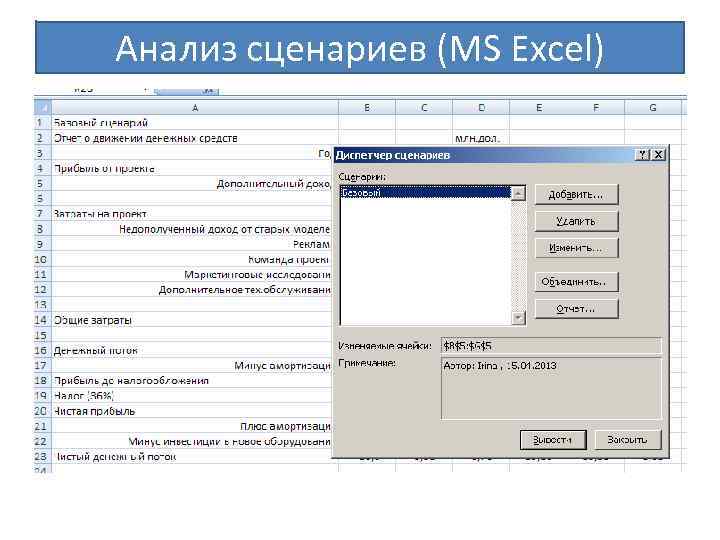This screenshot has width=720, height=540.
Task: Open the Изменить... scenario edit button
Action: click(576, 248)
